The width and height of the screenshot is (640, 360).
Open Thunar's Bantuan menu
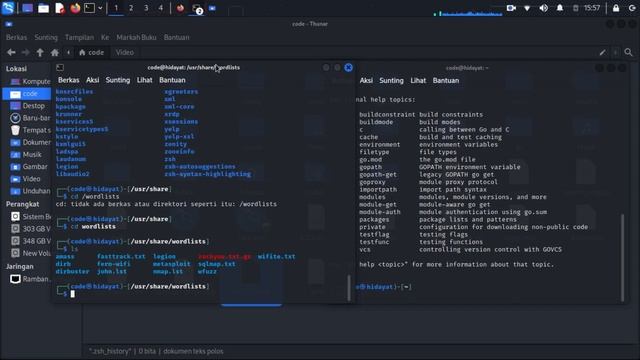point(176,37)
